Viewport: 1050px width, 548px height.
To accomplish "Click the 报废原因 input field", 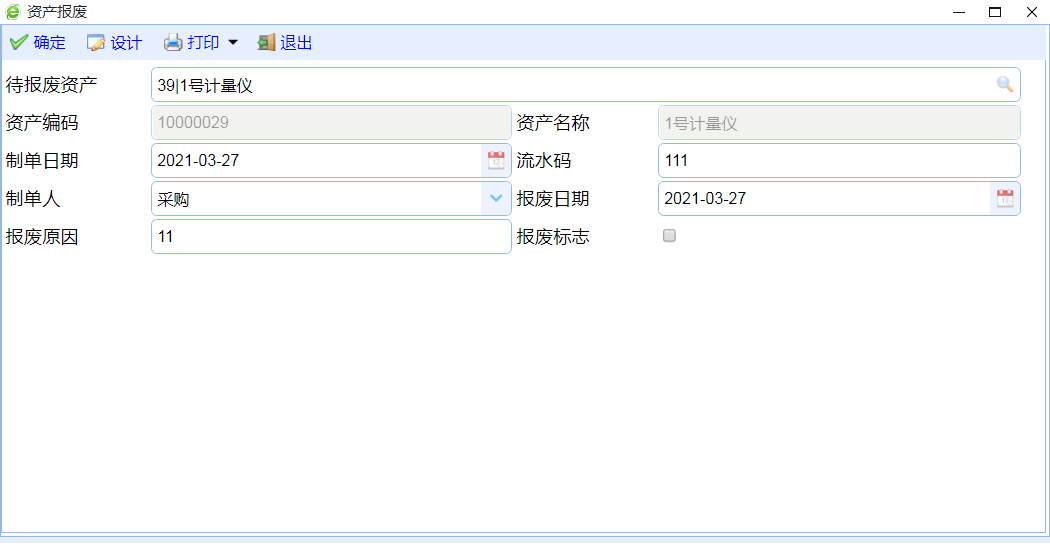I will 330,237.
